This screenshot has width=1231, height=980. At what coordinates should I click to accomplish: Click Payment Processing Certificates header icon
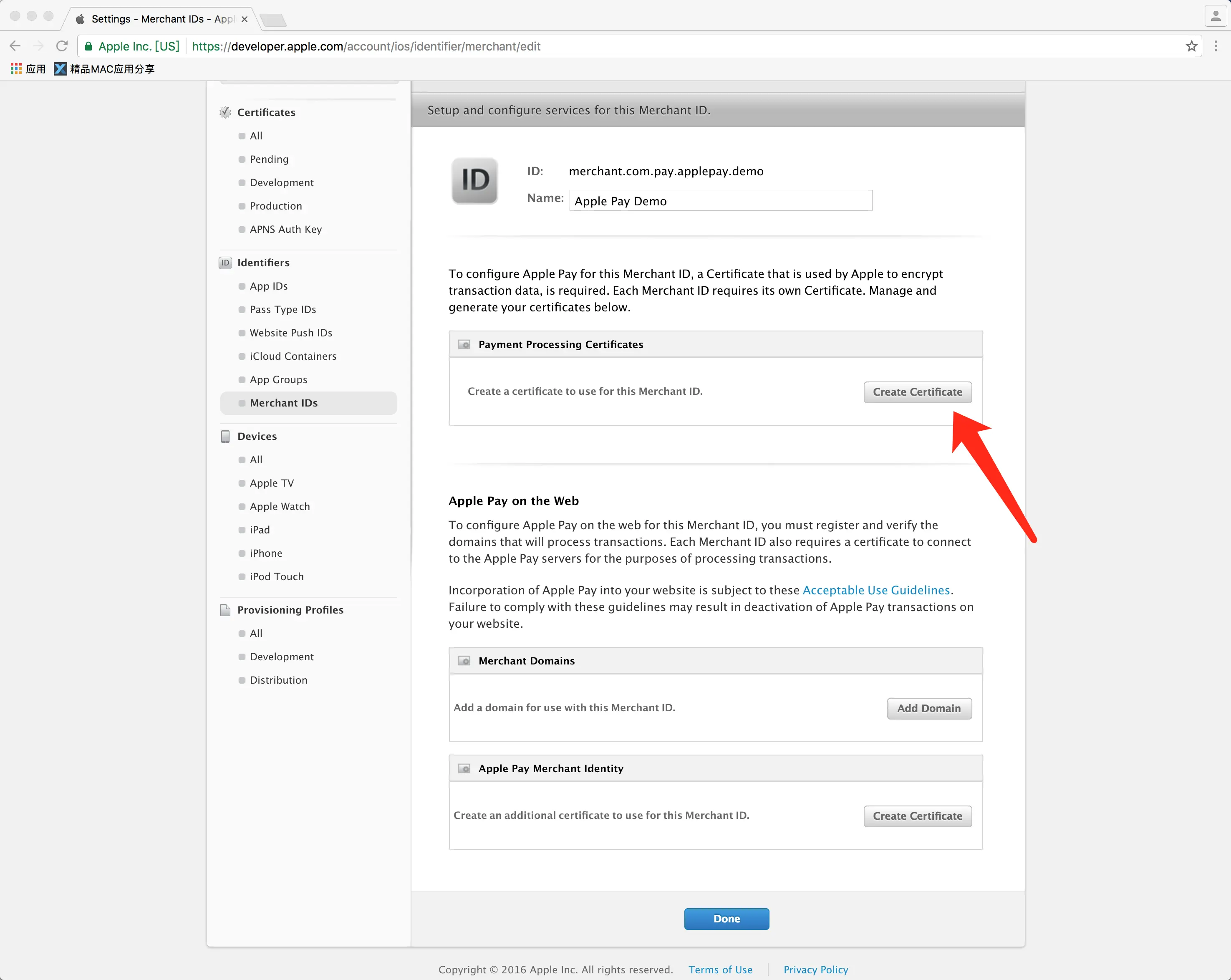(x=464, y=344)
